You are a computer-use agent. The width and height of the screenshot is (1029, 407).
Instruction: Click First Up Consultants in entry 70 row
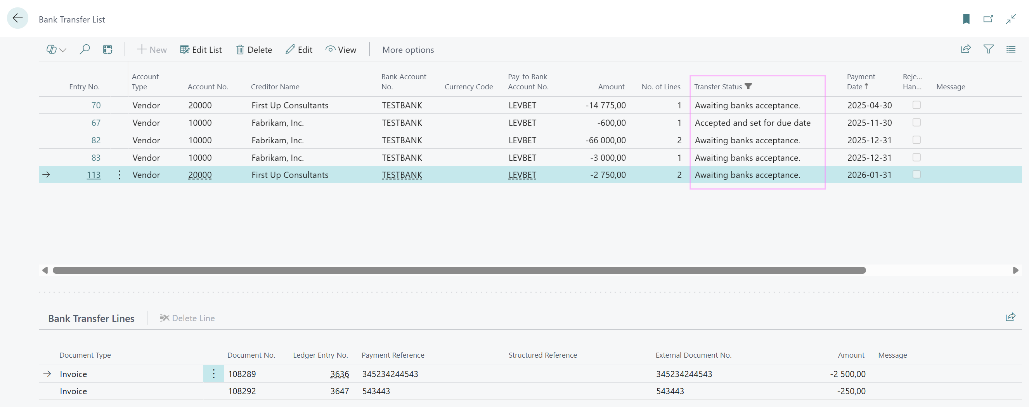(x=289, y=105)
